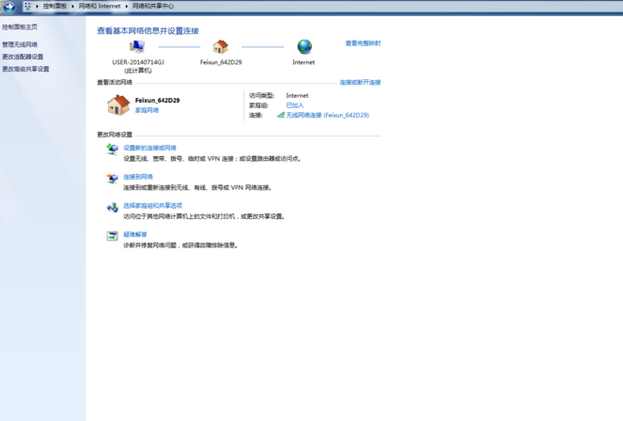
Task: Open 更改适配器设置 in the sidebar
Action: tap(23, 57)
